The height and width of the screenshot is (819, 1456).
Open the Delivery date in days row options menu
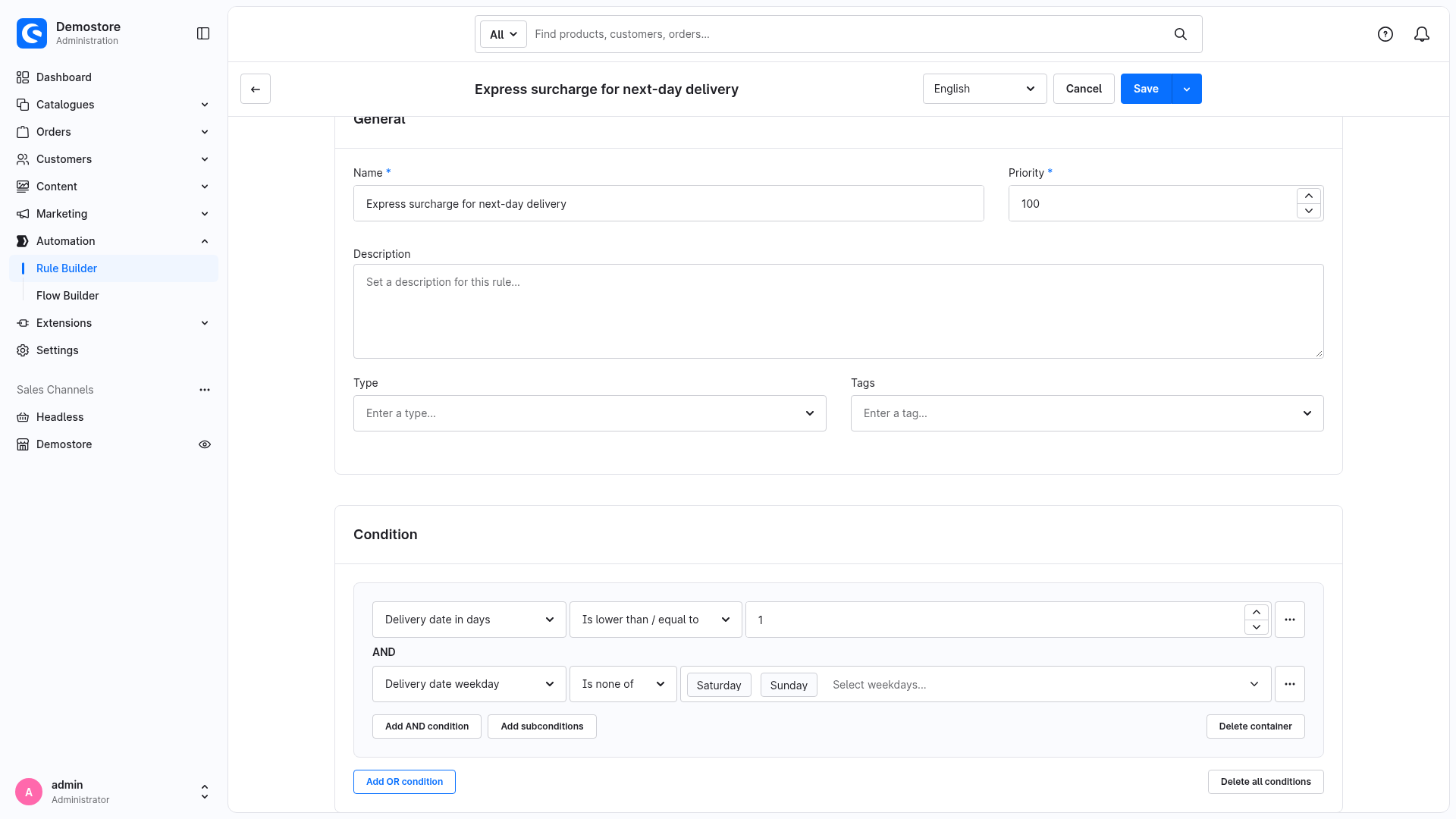pyautogui.click(x=1290, y=620)
